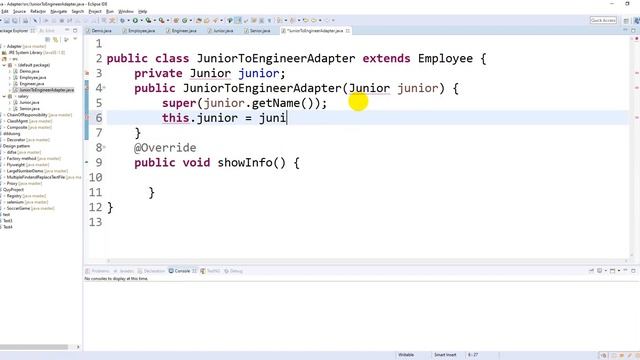Click the New Java Class icon
The height and width of the screenshot is (360, 640).
(x=184, y=20)
